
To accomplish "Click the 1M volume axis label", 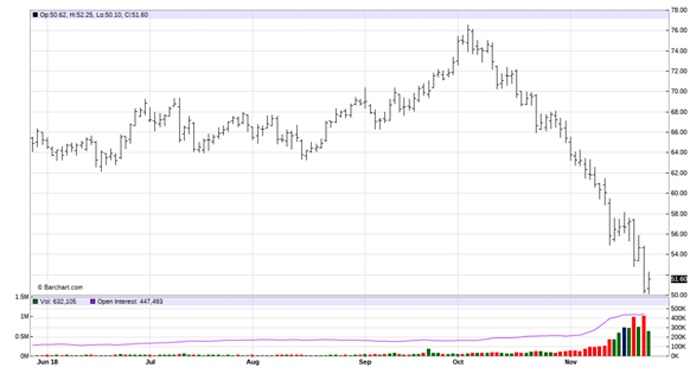I will [x=24, y=316].
